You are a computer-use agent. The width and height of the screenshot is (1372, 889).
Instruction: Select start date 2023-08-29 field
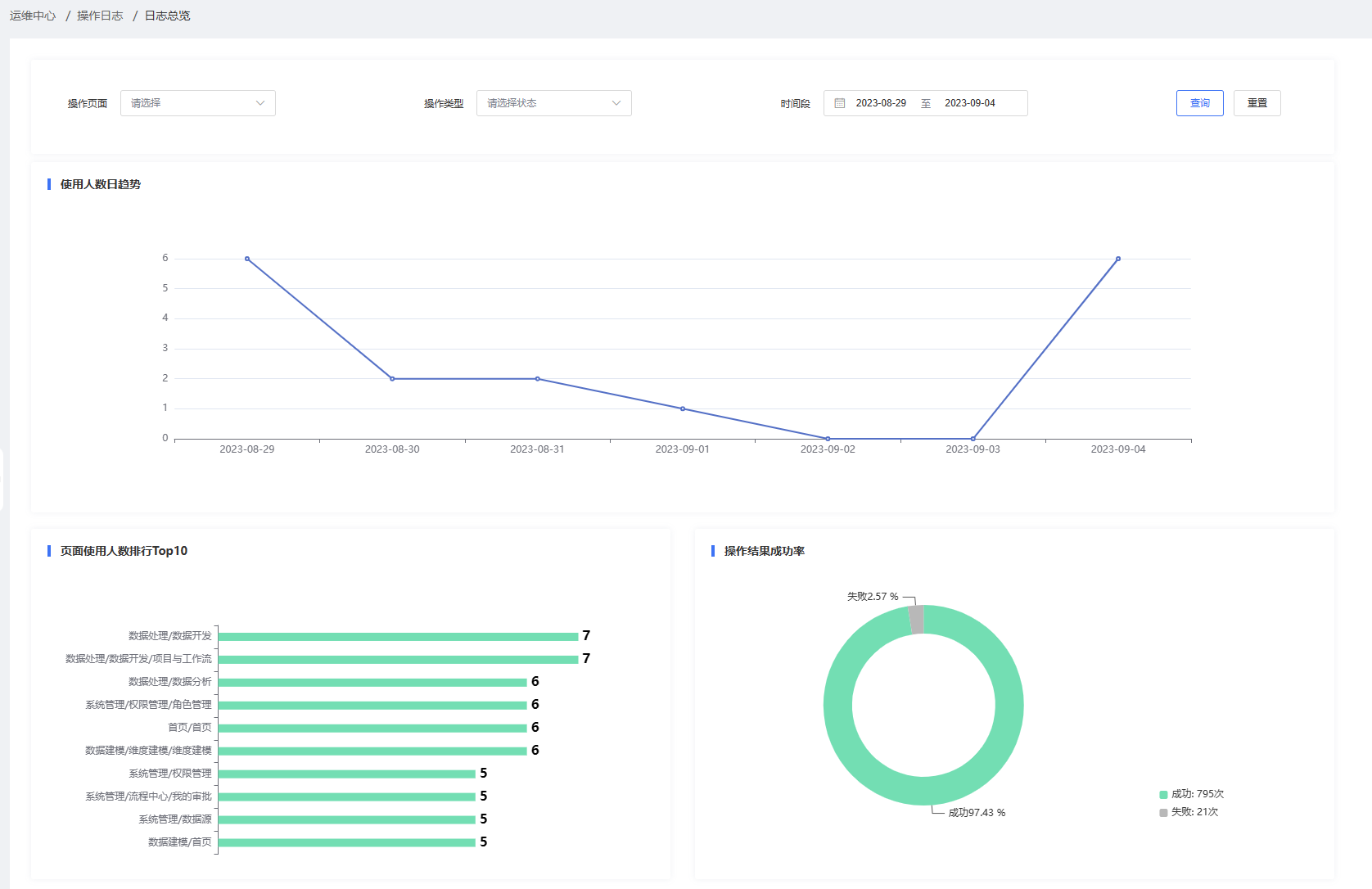click(881, 103)
